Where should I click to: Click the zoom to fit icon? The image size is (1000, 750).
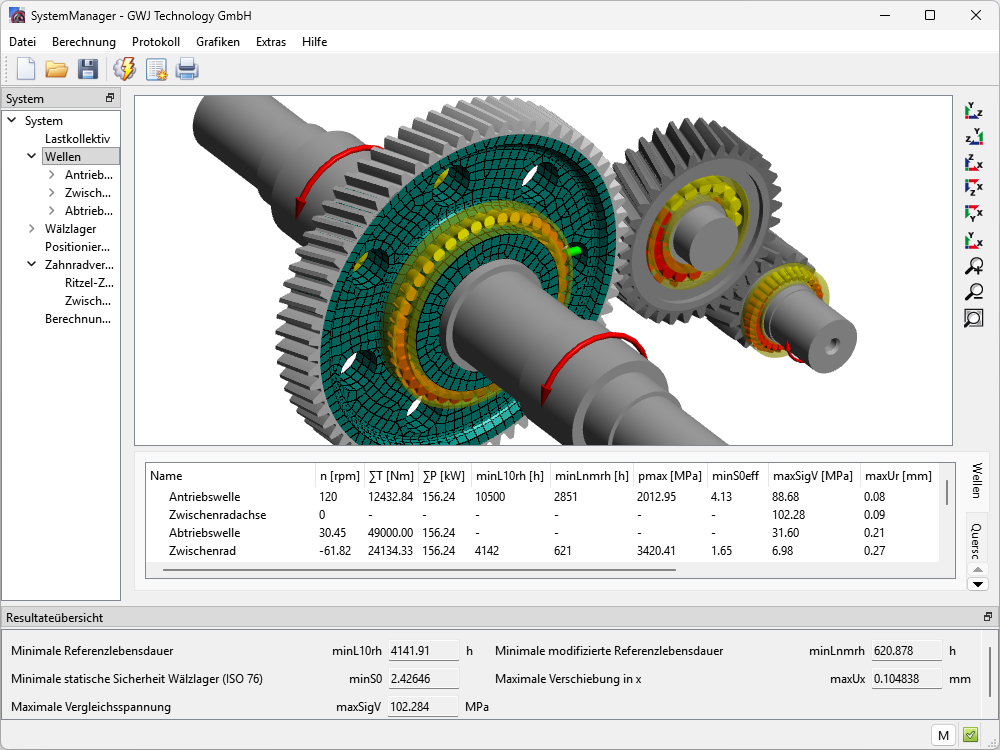(x=973, y=318)
